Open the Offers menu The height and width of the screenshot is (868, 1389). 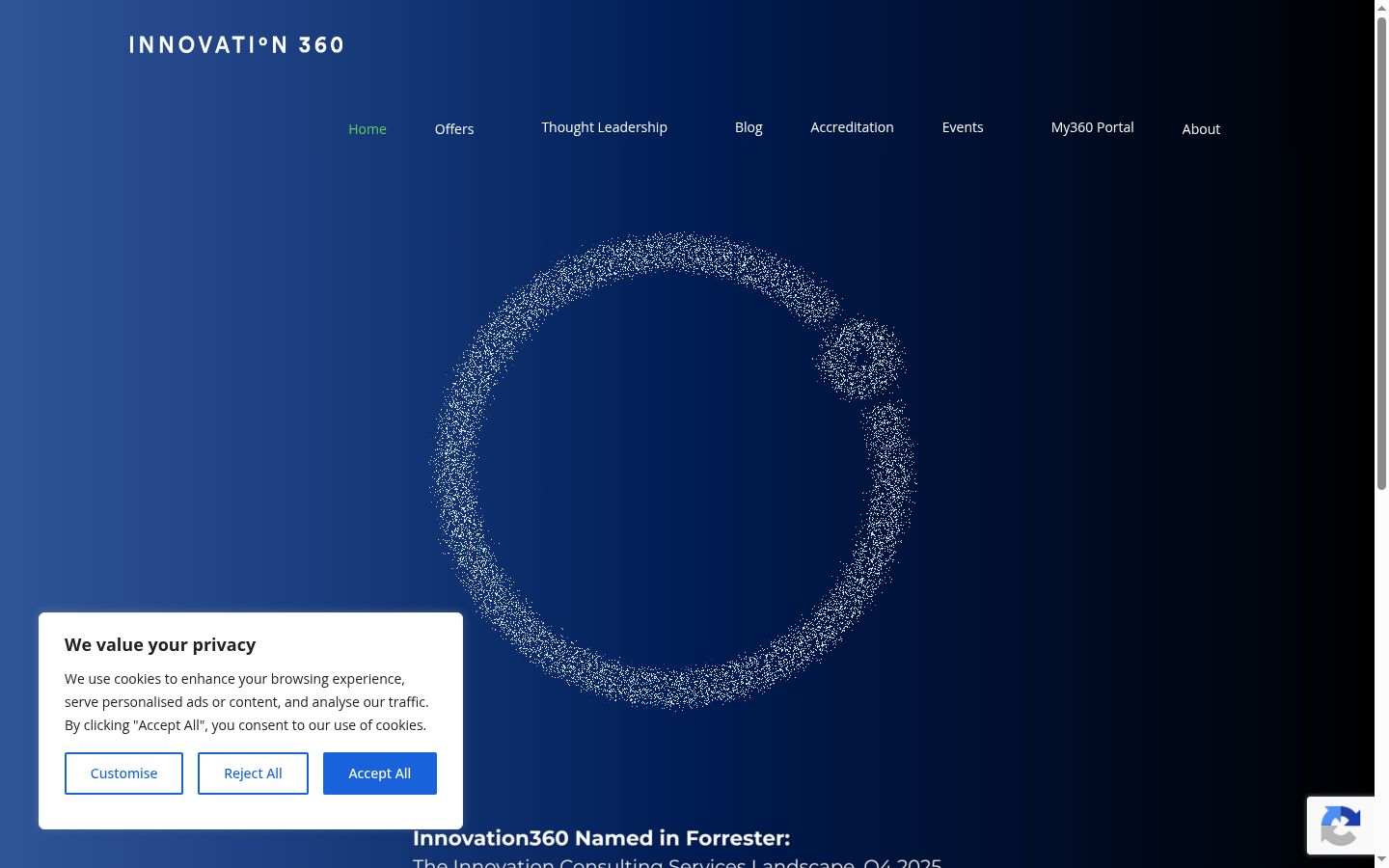tap(454, 129)
